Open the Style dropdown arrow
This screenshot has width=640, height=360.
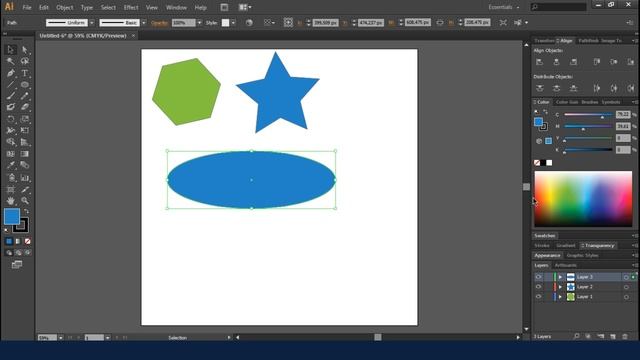[233, 23]
